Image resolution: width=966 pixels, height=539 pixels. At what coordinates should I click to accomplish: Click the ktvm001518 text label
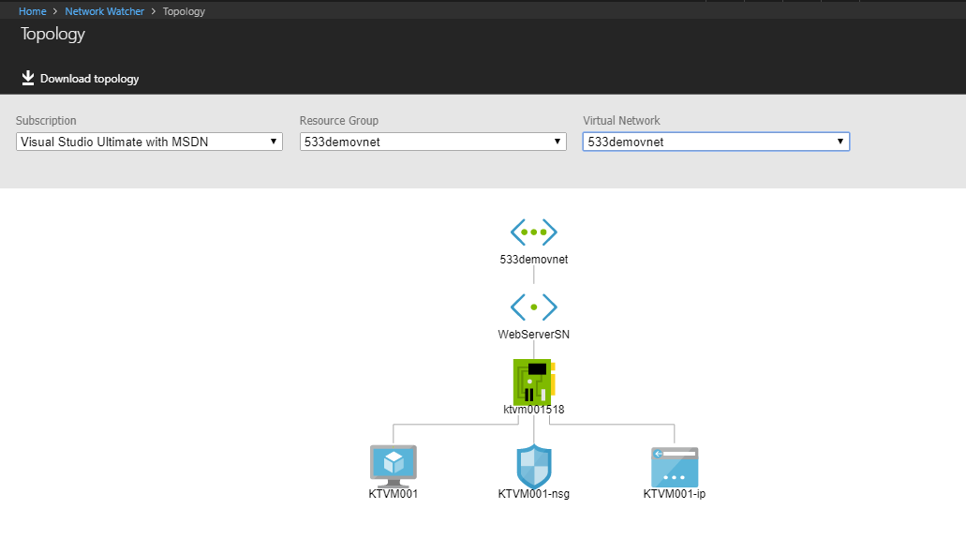coord(534,410)
